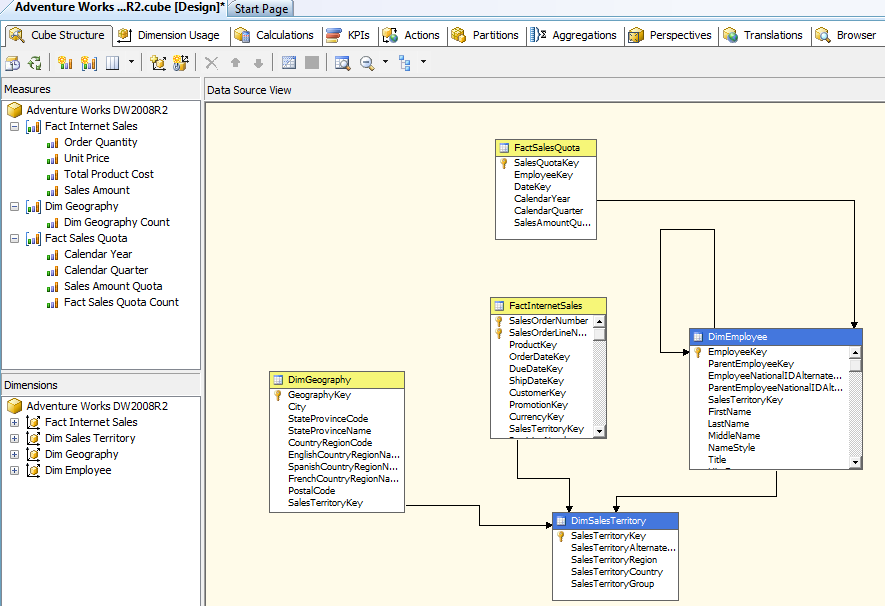Select Adventure Works DW2008R2 cube in Measures pane

(x=97, y=110)
